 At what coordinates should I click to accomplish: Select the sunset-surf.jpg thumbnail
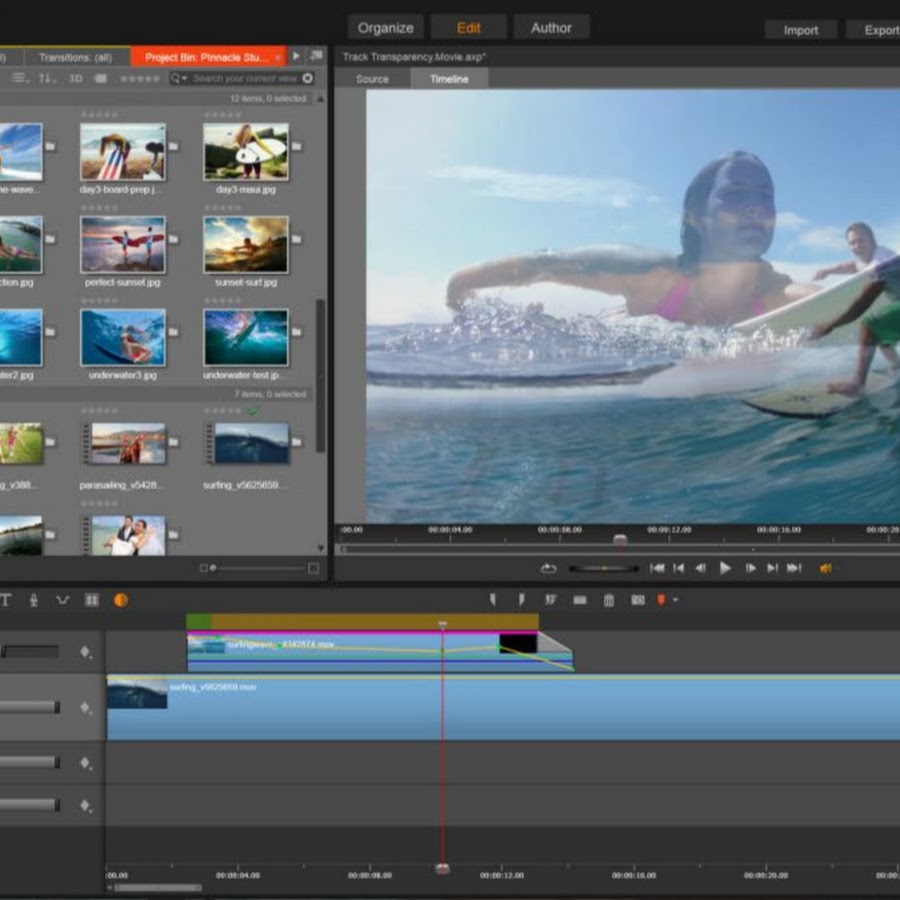pos(246,245)
